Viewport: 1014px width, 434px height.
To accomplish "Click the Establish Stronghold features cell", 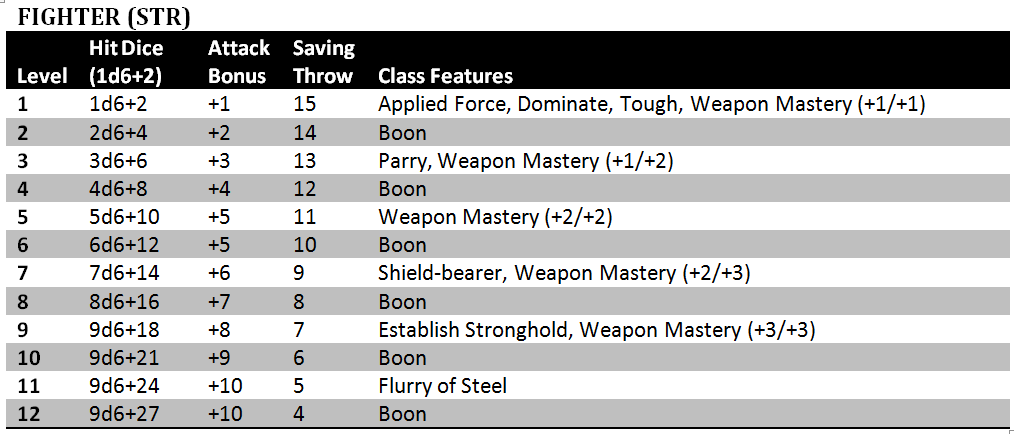I will pyautogui.click(x=597, y=331).
